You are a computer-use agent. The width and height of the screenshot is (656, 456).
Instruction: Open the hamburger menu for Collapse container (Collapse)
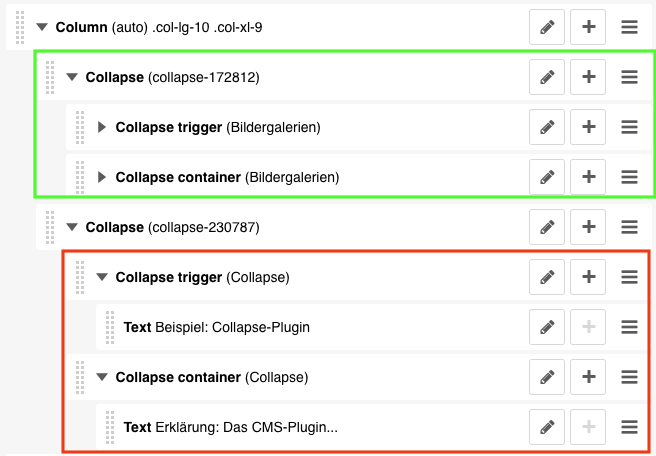point(630,377)
